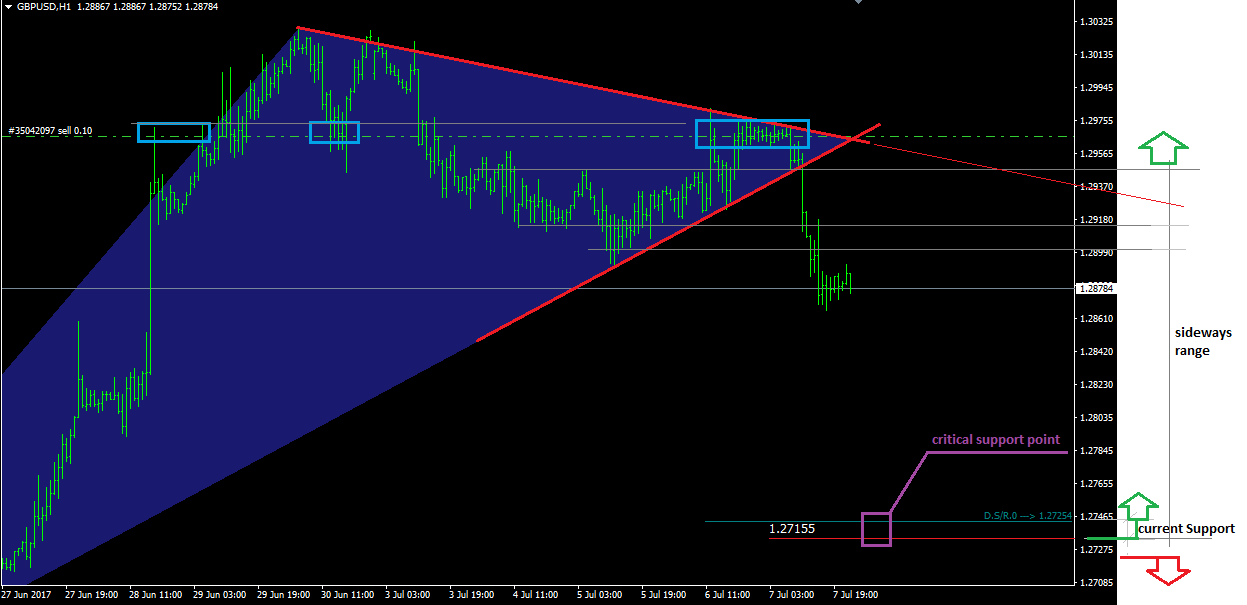Click price axis label 1.29180
The image size is (1247, 605).
tap(1097, 220)
